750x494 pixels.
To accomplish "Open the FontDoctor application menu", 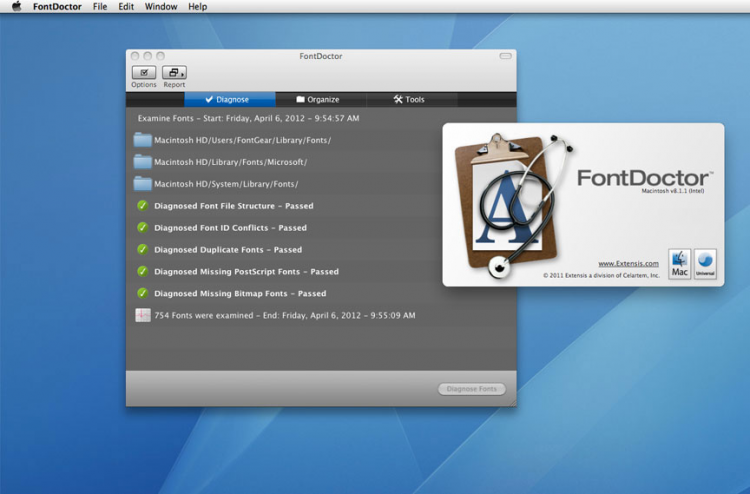I will click(57, 7).
